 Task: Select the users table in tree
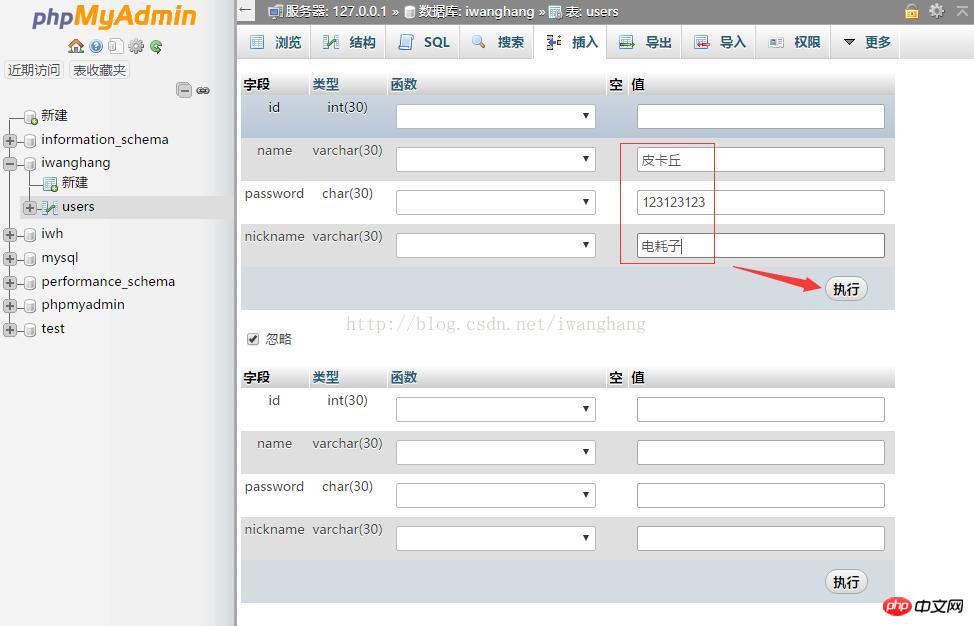[x=78, y=207]
